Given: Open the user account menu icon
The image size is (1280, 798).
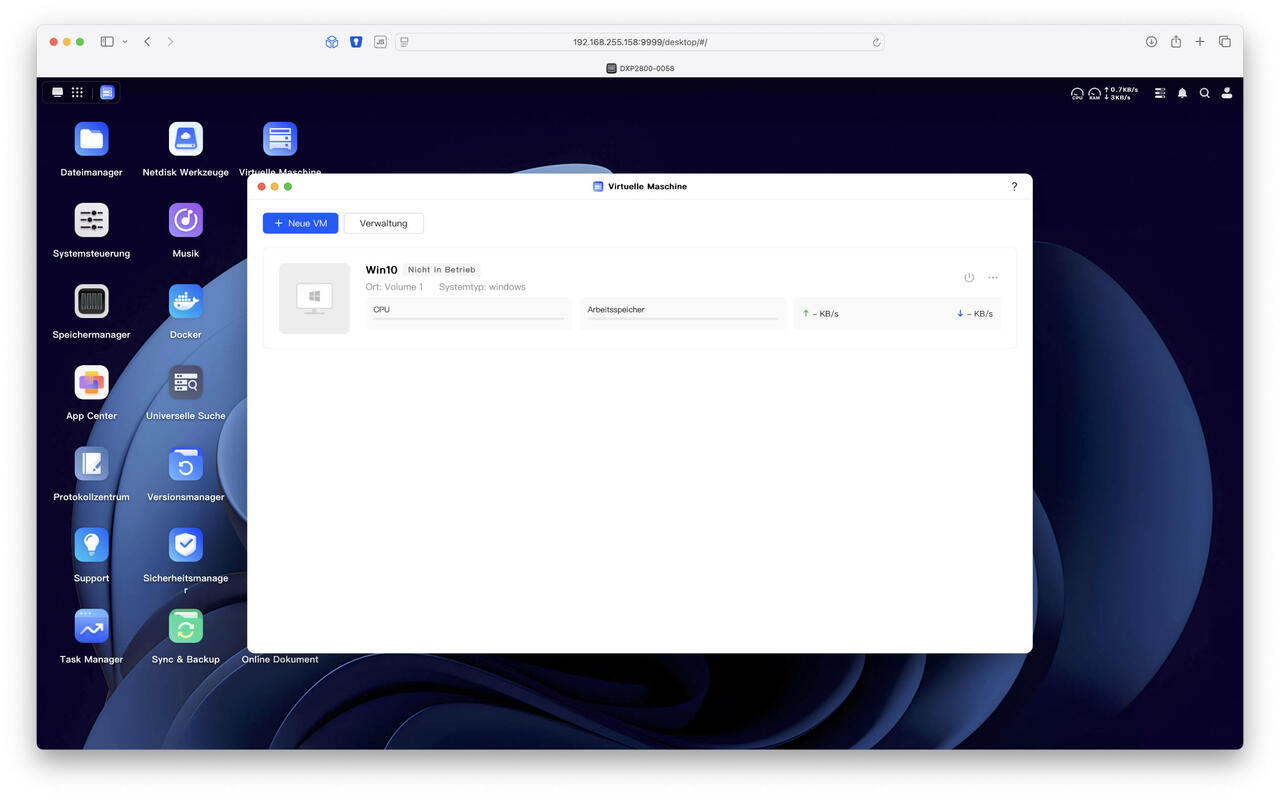Looking at the screenshot, I should click(x=1227, y=93).
